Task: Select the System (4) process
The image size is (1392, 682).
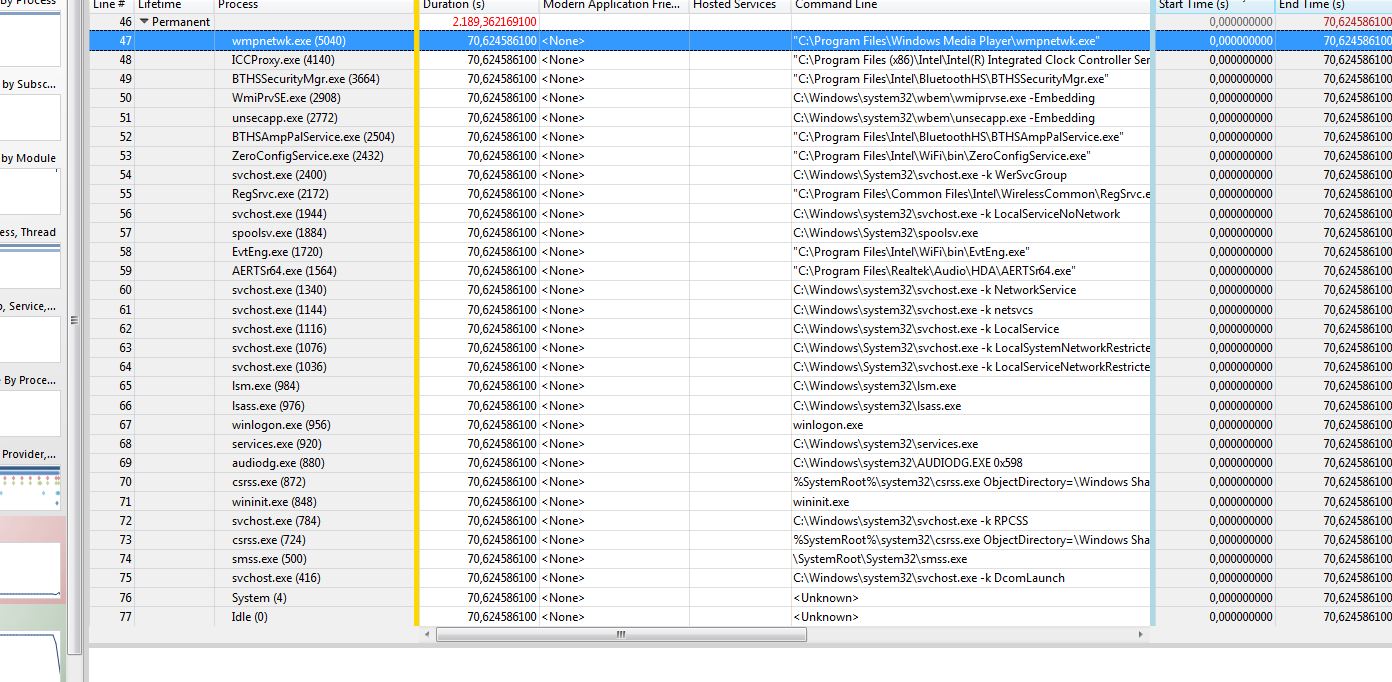Action: pyautogui.click(x=259, y=598)
